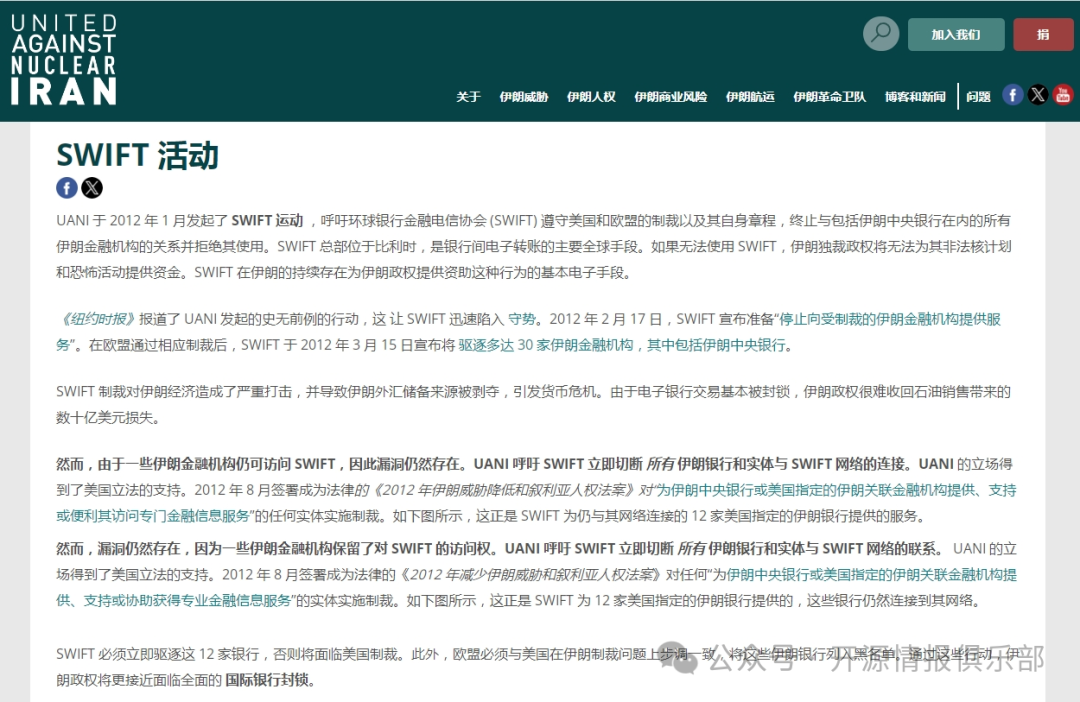The image size is (1080, 702).
Task: Click the red 捐 donate button
Action: click(x=1043, y=34)
